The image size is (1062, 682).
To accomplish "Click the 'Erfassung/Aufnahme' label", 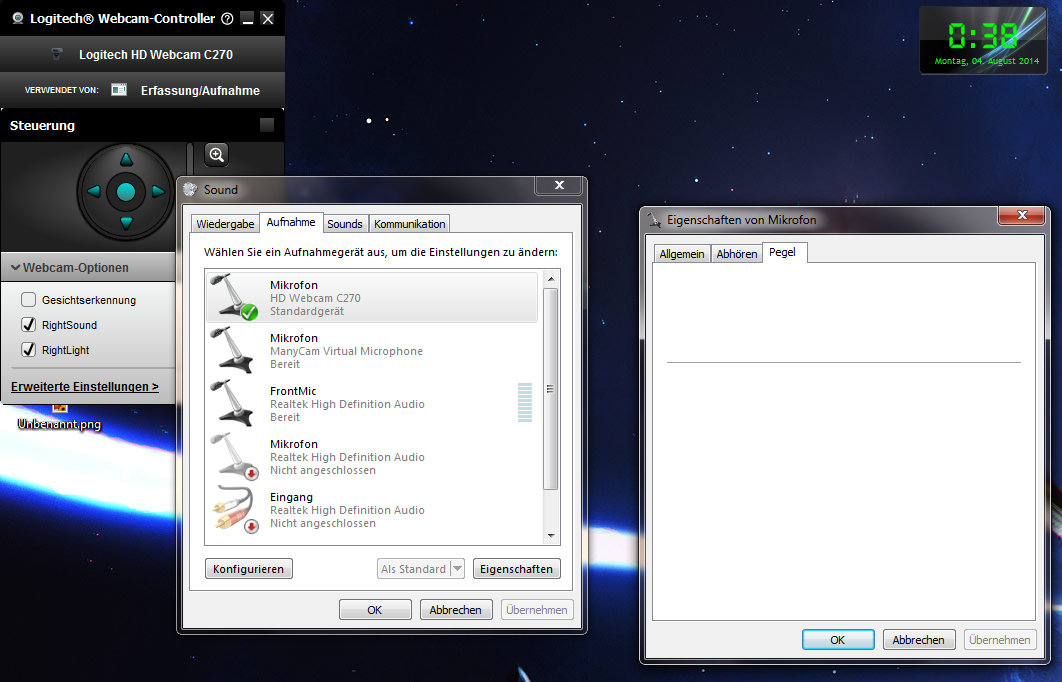I will click(200, 91).
